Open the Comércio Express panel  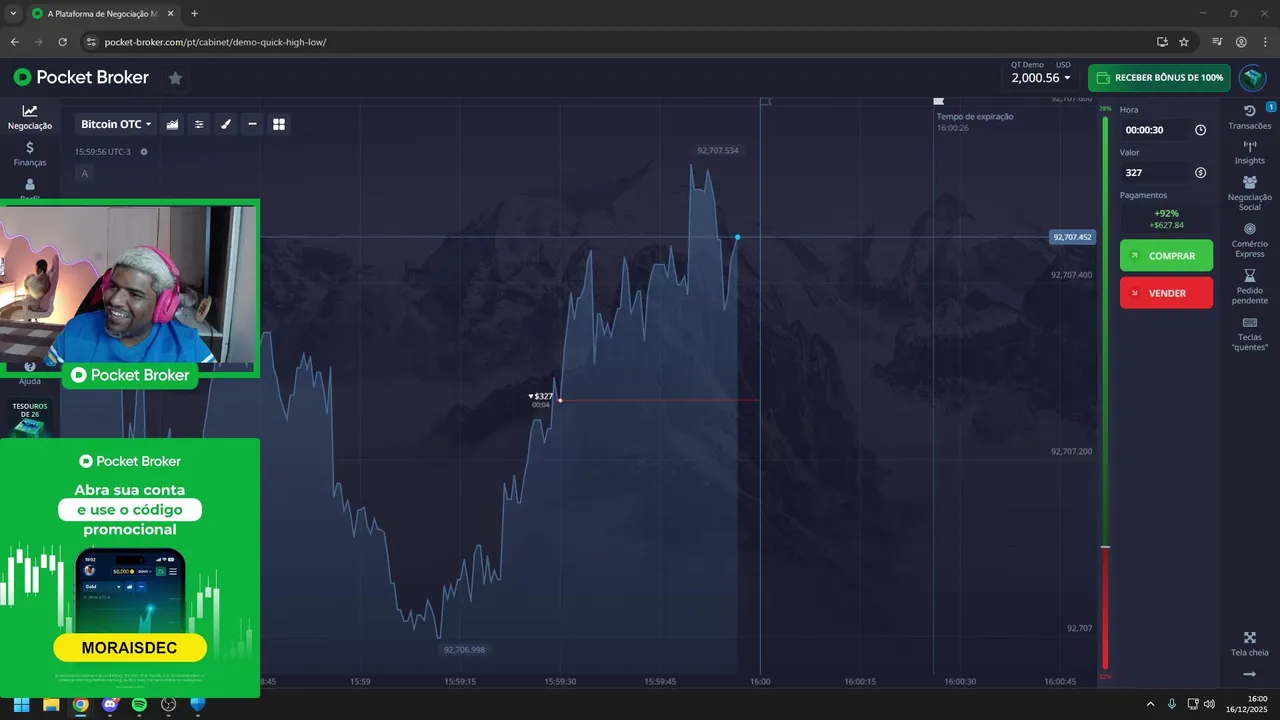pyautogui.click(x=1249, y=240)
